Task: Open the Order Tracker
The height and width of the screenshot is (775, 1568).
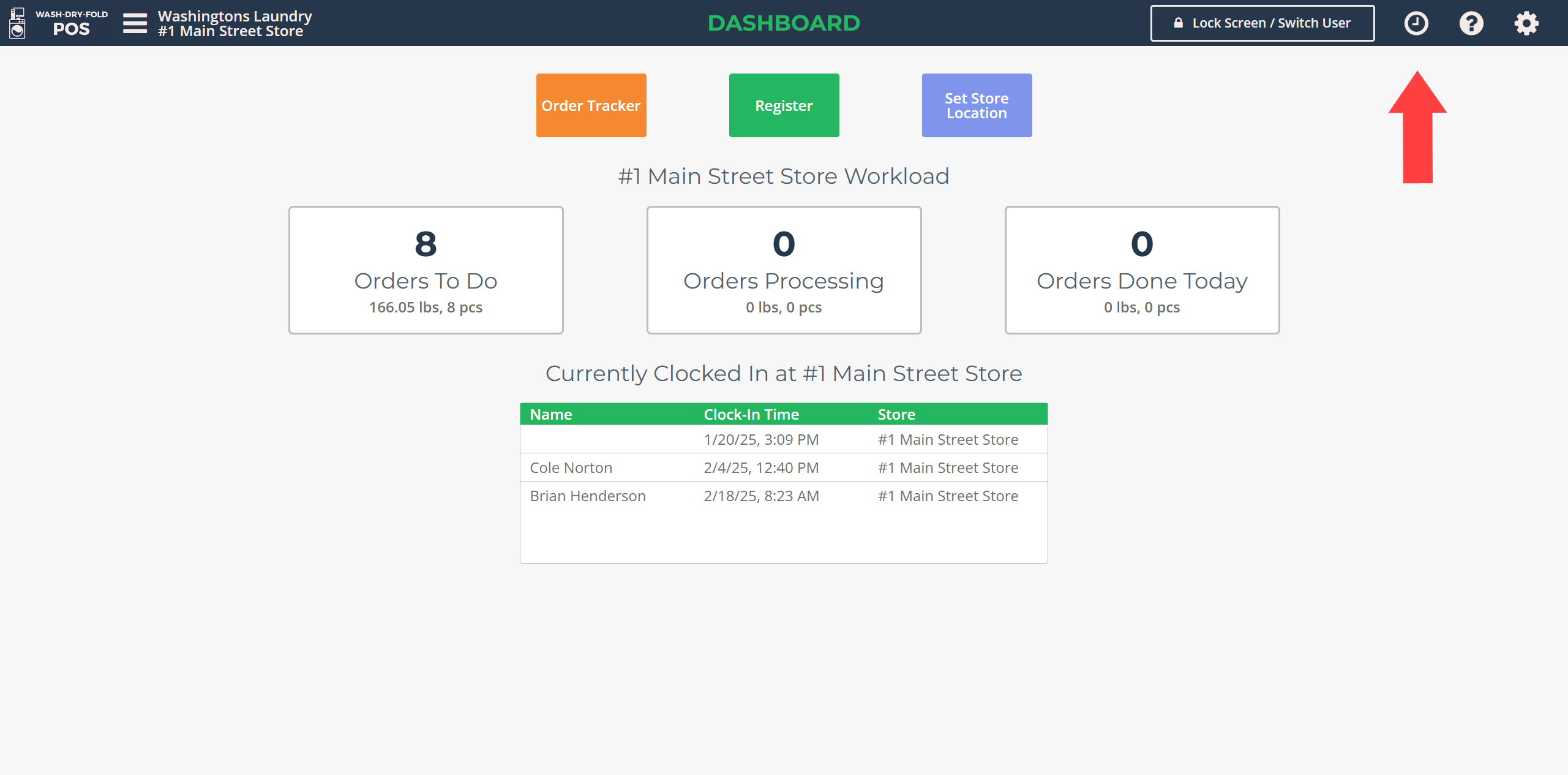Action: (591, 105)
